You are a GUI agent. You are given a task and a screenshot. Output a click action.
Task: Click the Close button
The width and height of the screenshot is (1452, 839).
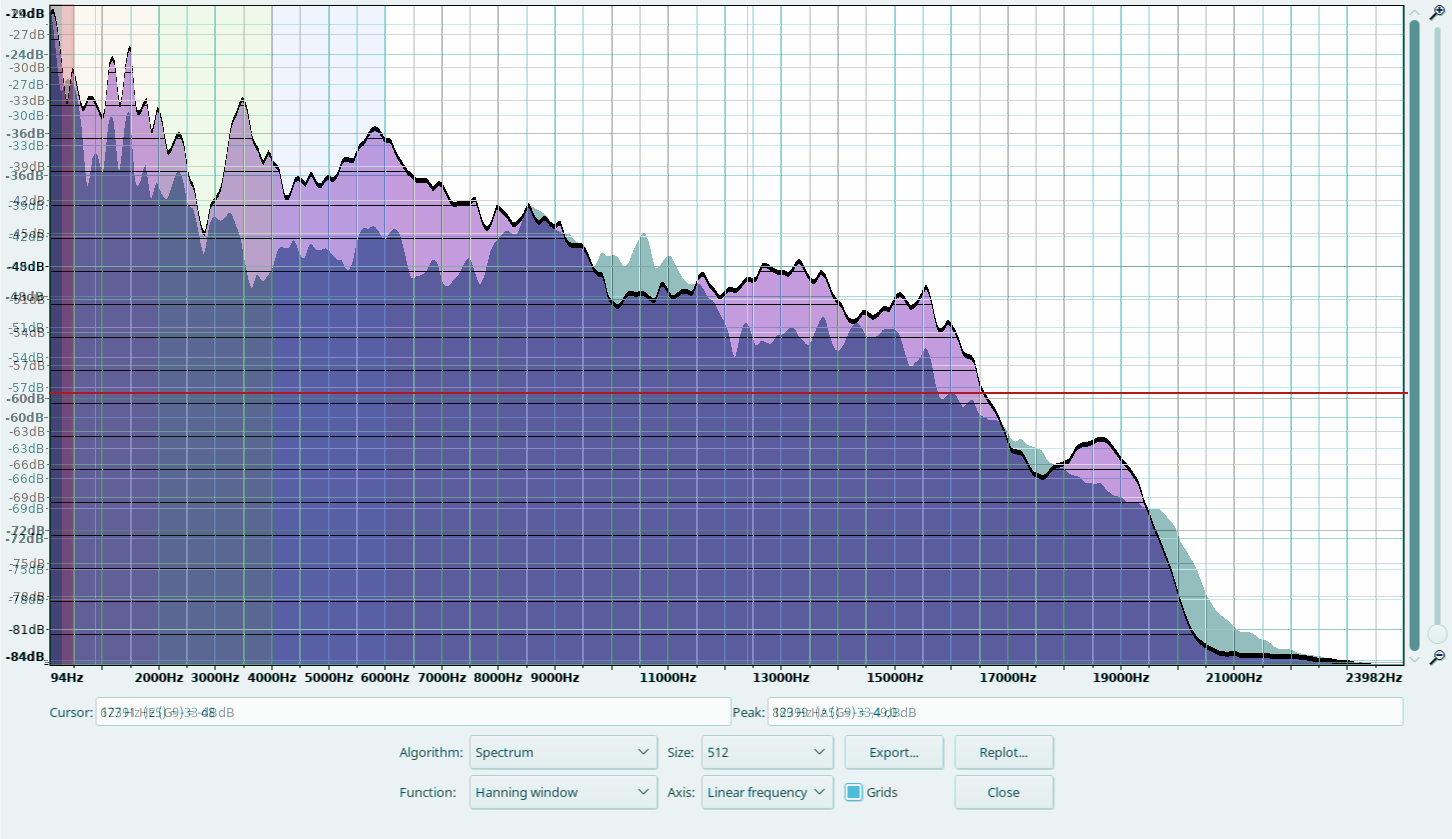(x=1003, y=792)
